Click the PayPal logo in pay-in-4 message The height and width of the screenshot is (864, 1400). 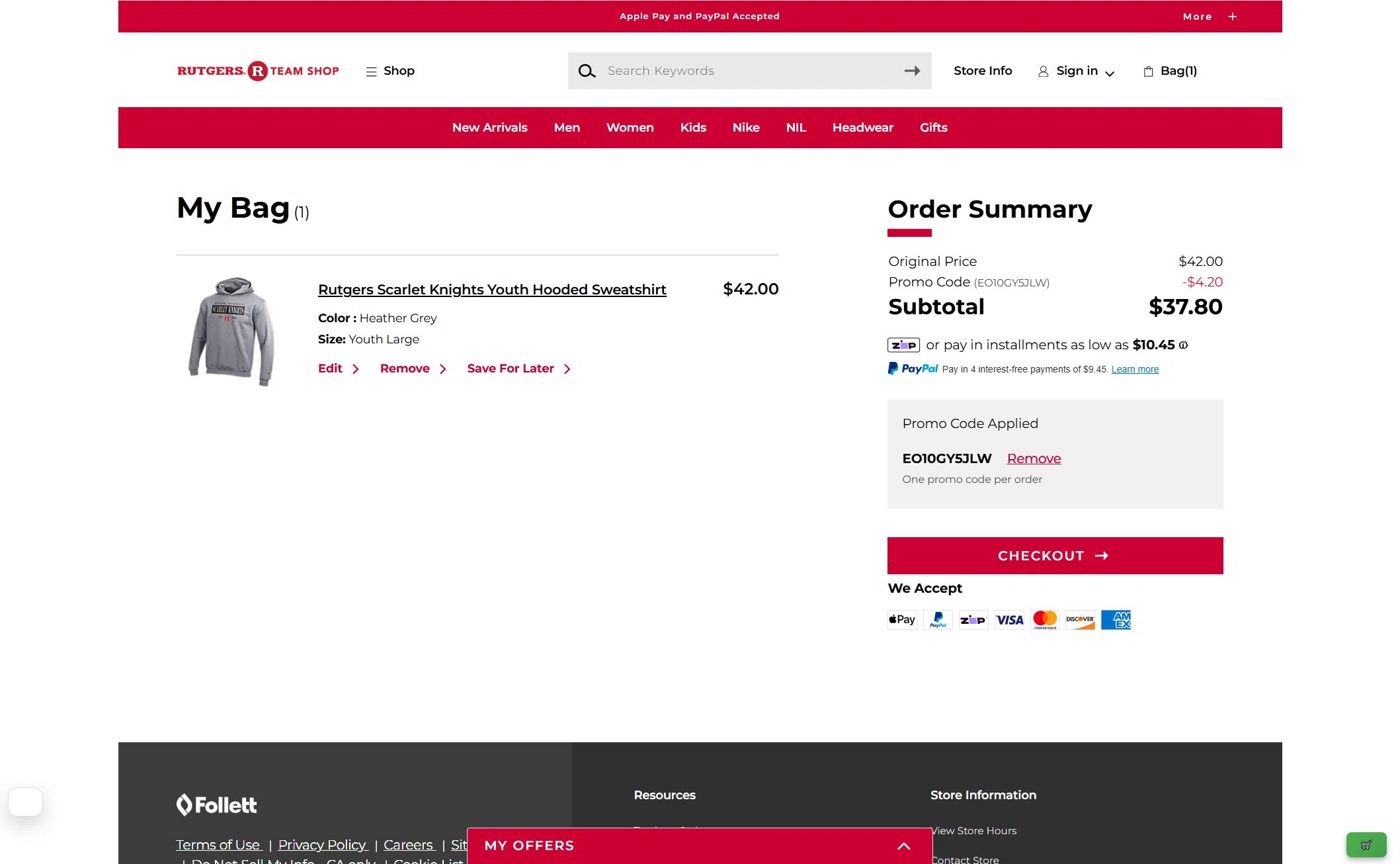[913, 368]
